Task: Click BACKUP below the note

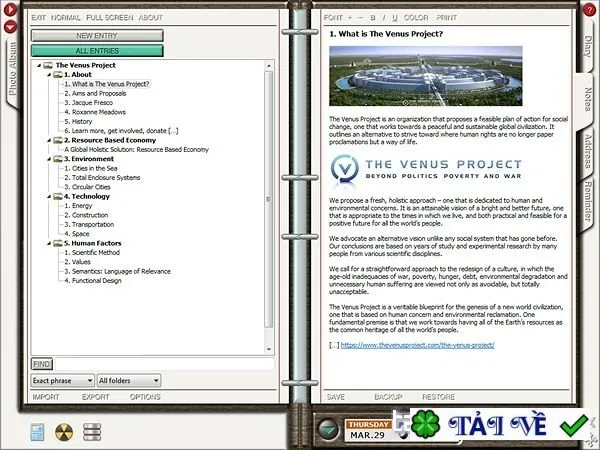Action: click(x=388, y=397)
